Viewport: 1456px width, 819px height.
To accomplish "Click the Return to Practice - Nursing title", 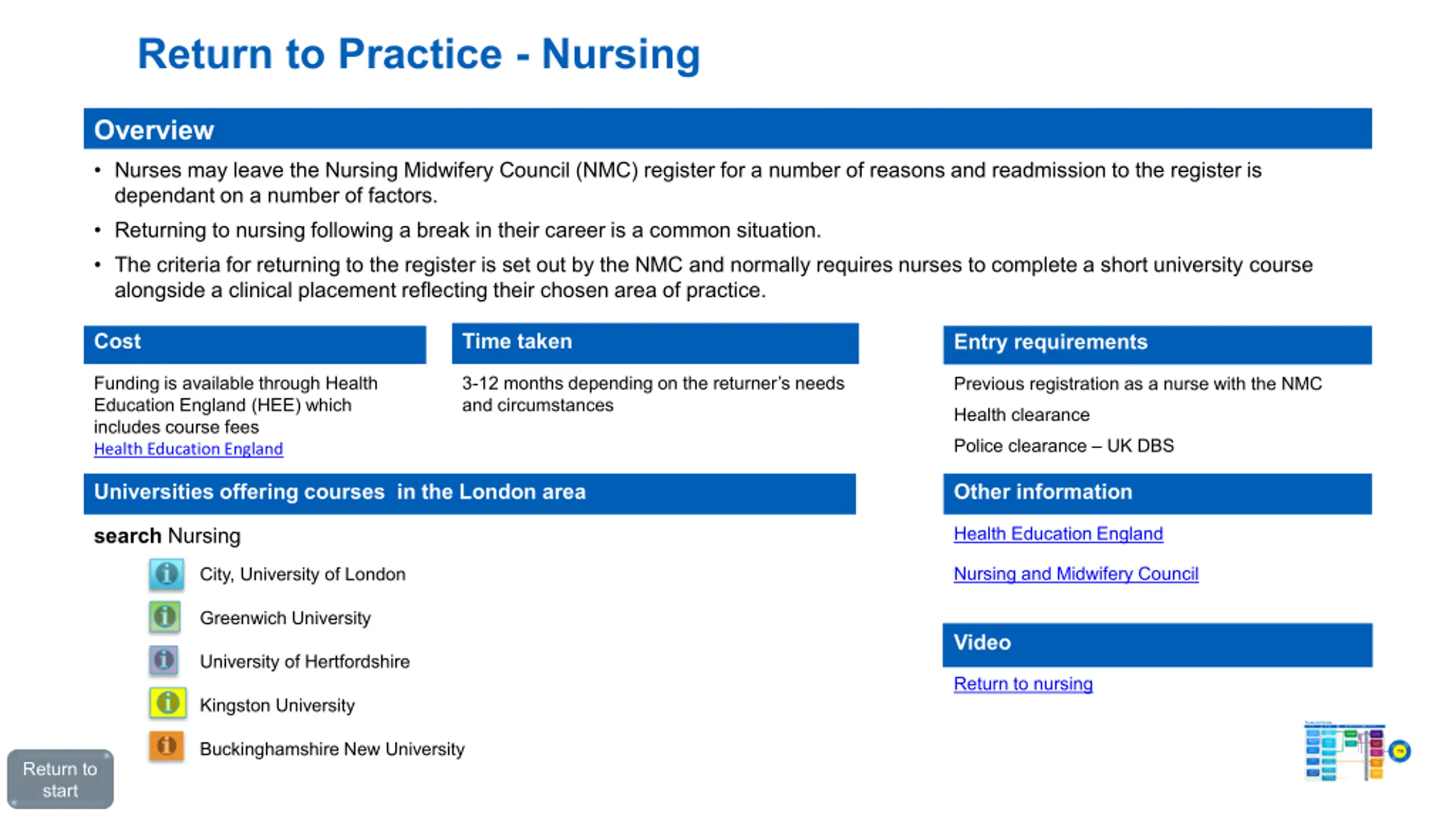I will point(419,54).
